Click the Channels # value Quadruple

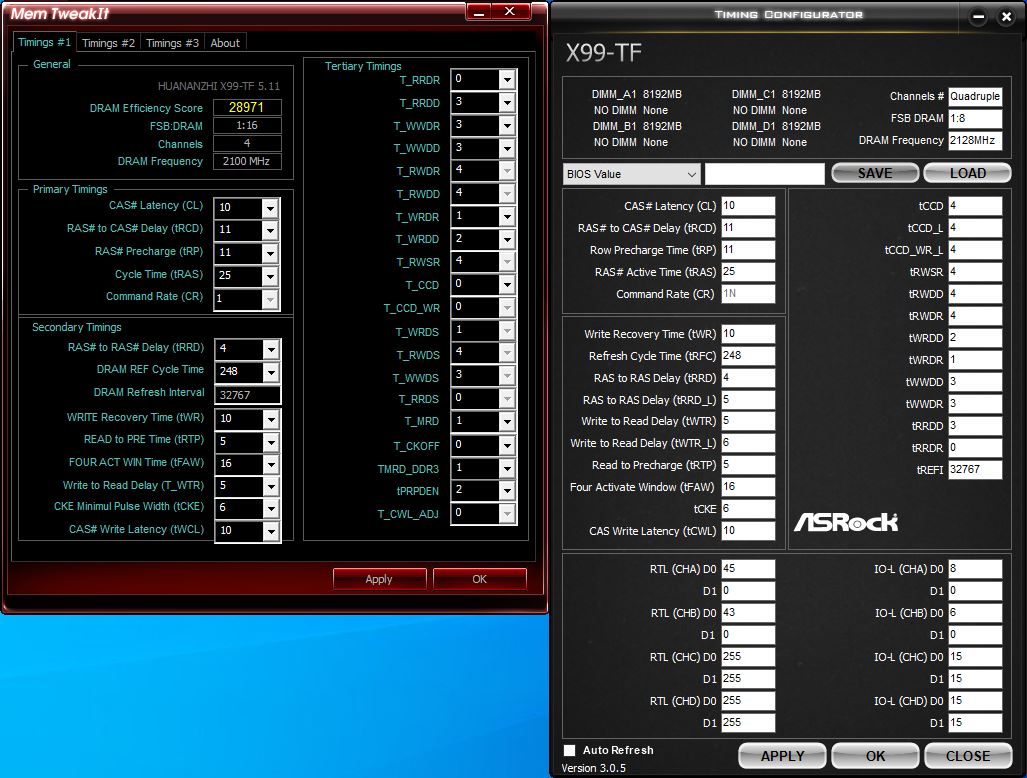975,96
